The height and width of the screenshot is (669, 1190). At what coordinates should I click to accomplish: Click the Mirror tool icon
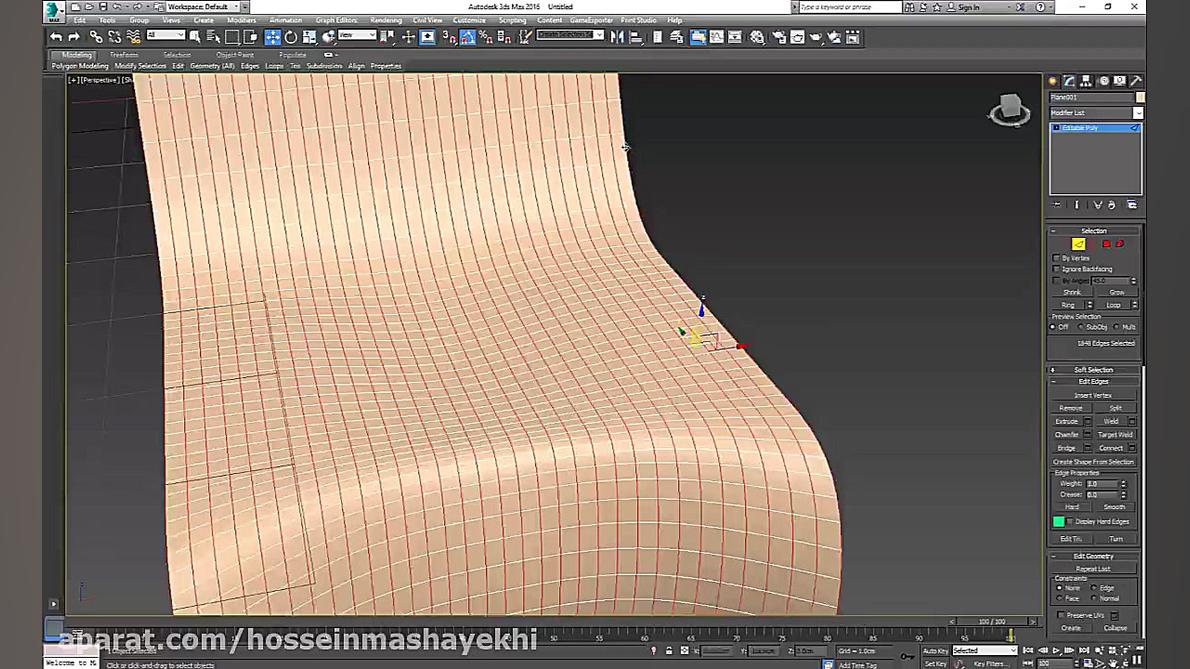617,36
